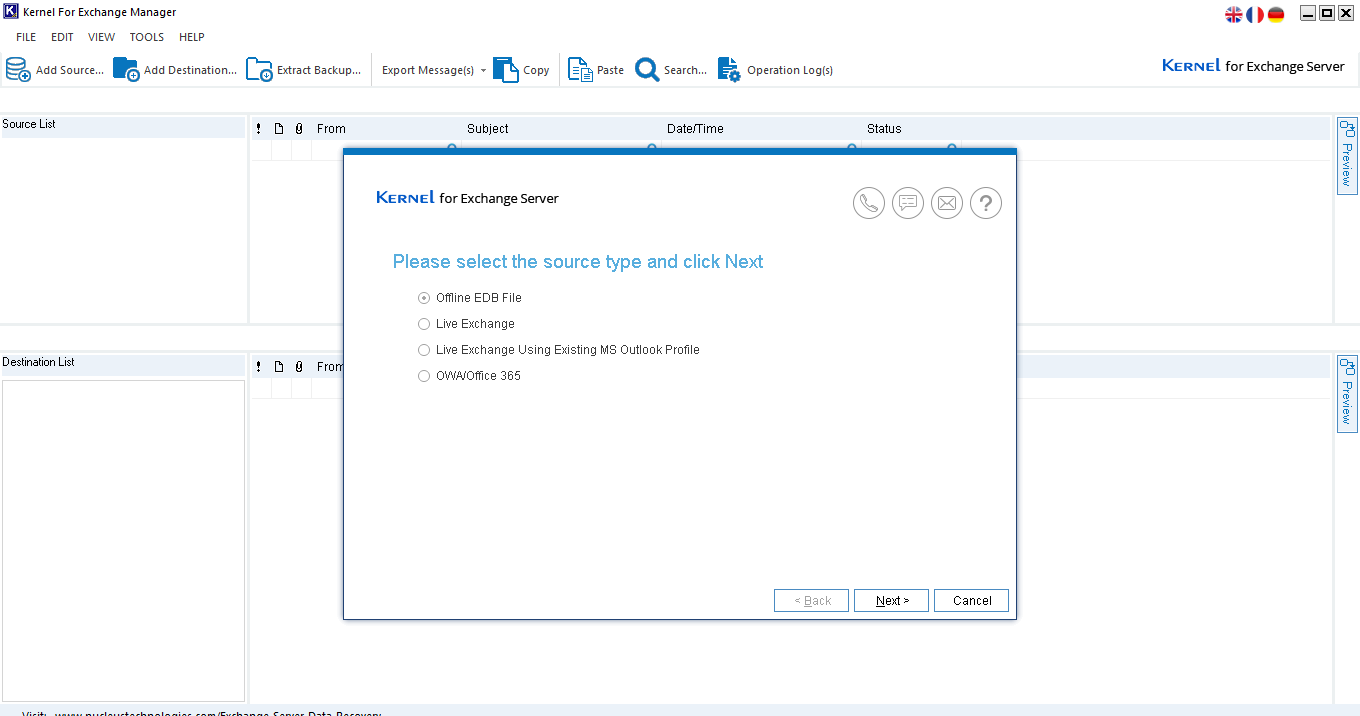Open the HELP menu
This screenshot has width=1360, height=716.
pos(192,37)
